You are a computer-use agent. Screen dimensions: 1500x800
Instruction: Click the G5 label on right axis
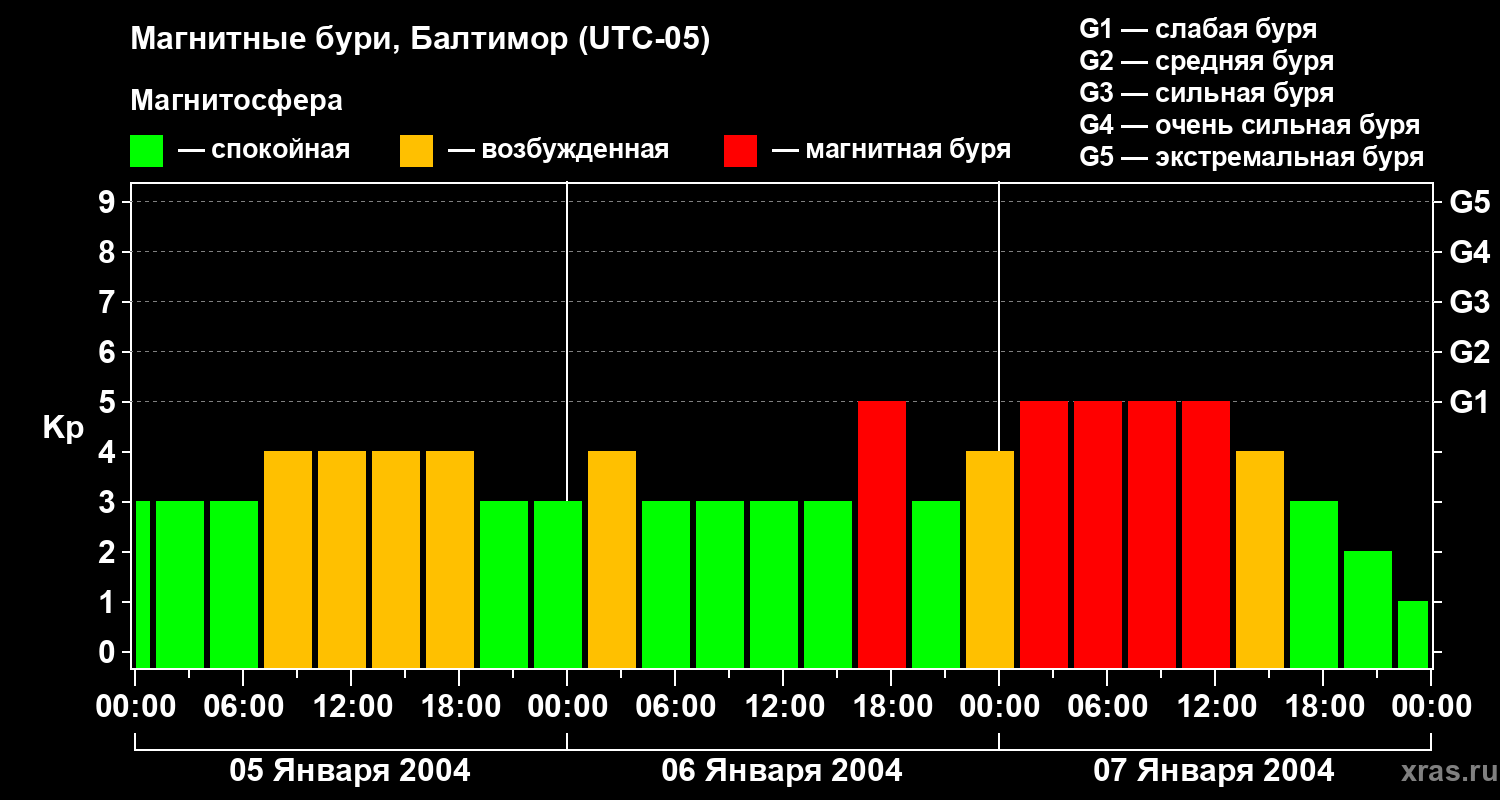[x=1469, y=203]
